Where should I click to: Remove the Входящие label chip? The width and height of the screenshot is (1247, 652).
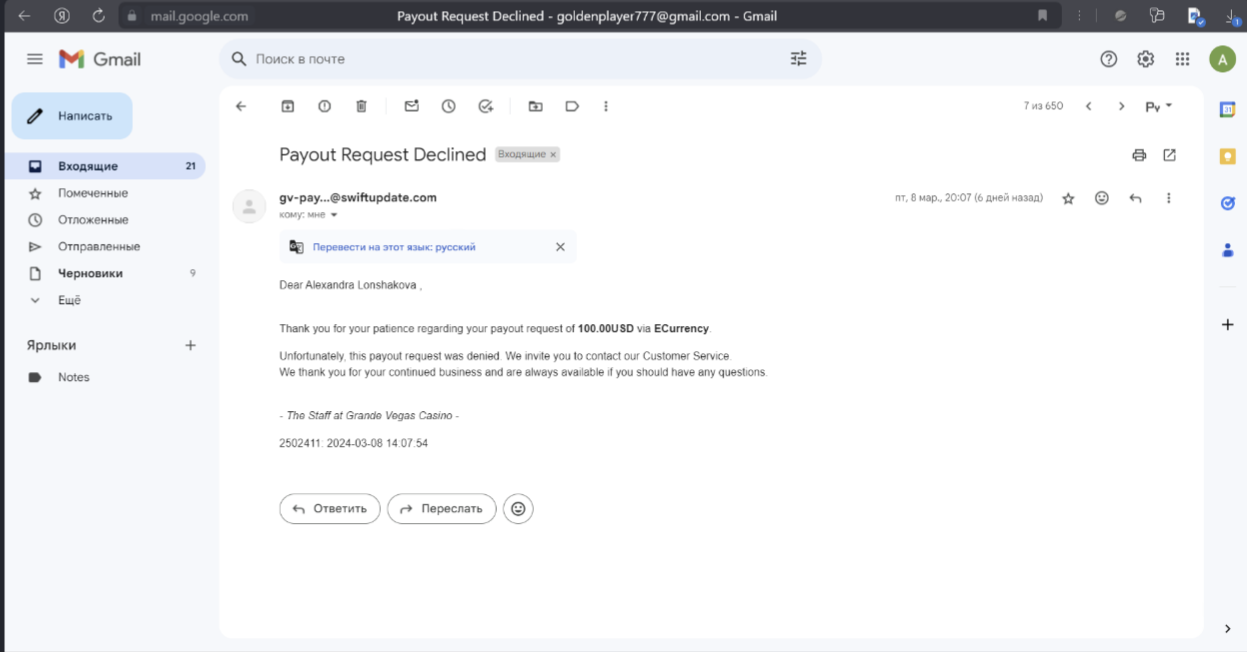(x=553, y=155)
